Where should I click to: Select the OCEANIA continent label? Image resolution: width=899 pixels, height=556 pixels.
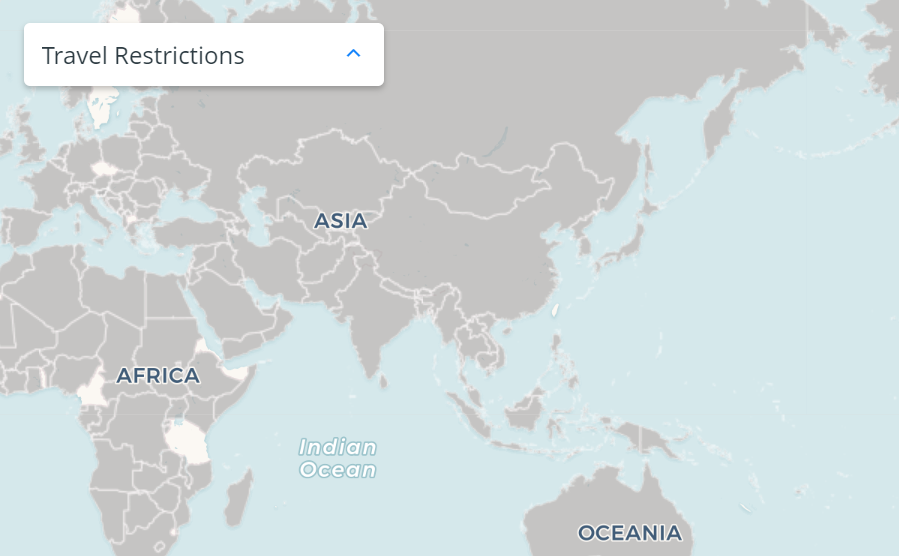630,533
